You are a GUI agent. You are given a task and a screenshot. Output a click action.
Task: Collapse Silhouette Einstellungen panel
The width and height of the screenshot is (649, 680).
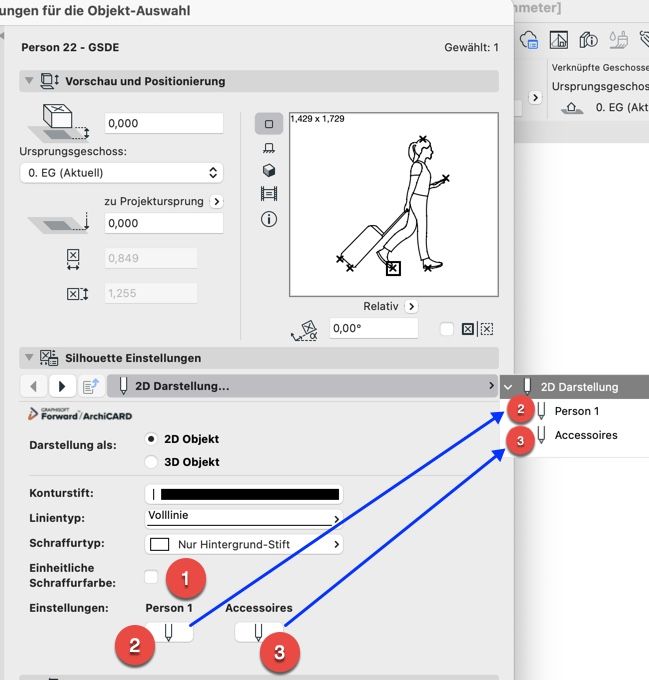29,357
